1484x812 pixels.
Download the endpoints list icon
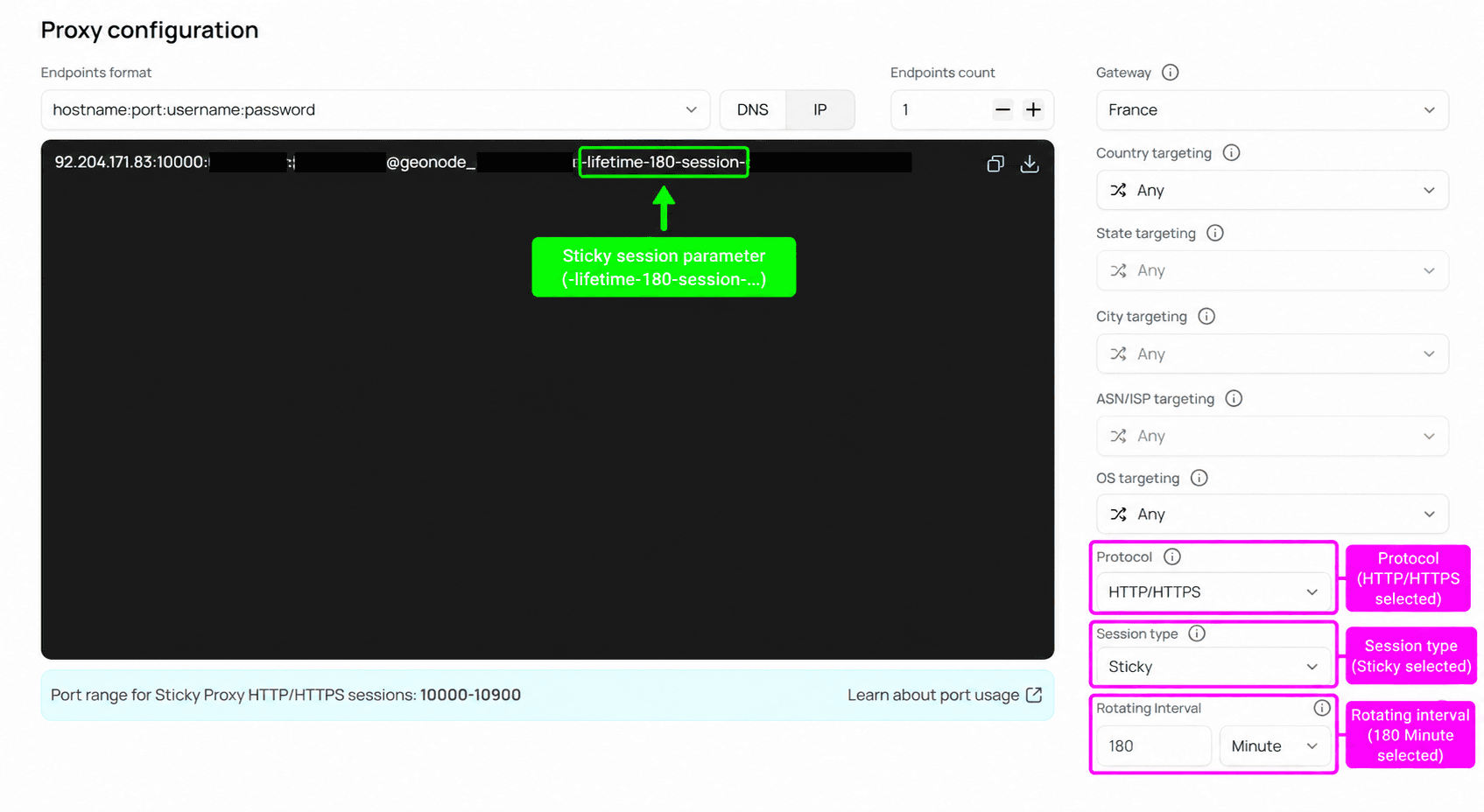[1030, 164]
